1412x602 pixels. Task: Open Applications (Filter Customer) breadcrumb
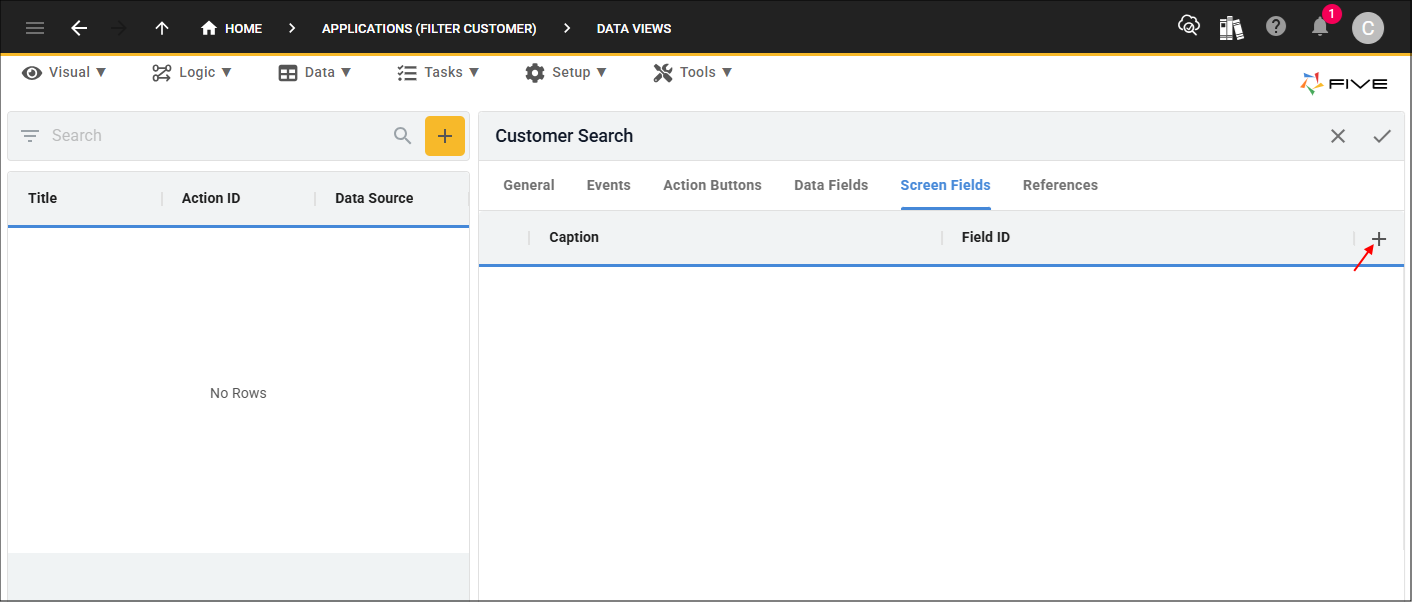[x=429, y=28]
